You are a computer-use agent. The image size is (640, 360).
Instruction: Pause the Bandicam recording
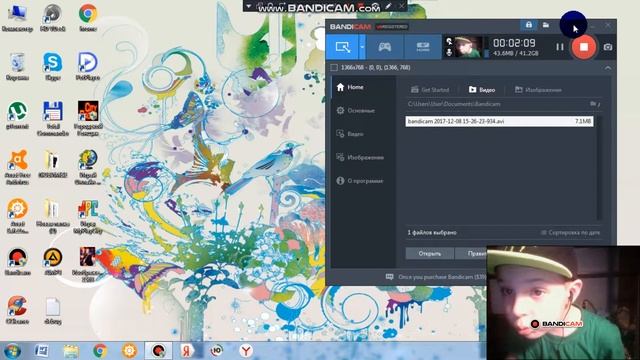[560, 47]
